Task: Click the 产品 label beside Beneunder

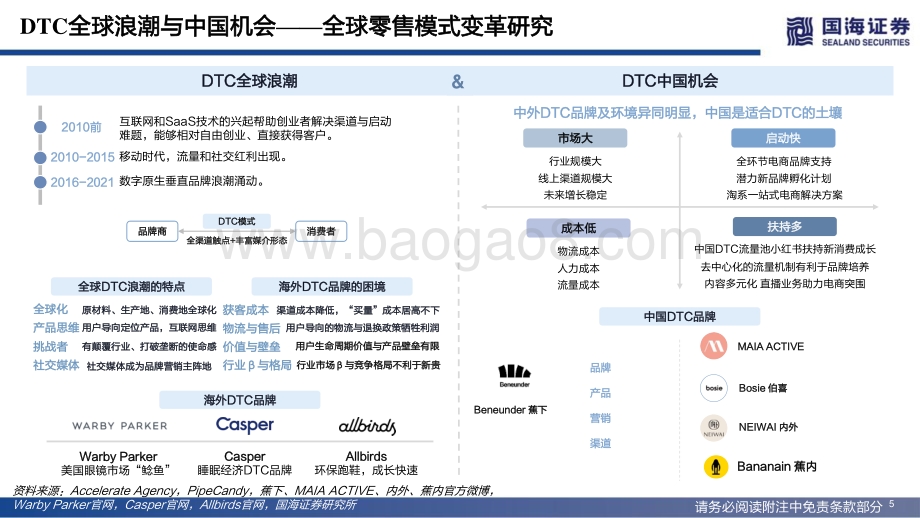Action: (x=600, y=393)
